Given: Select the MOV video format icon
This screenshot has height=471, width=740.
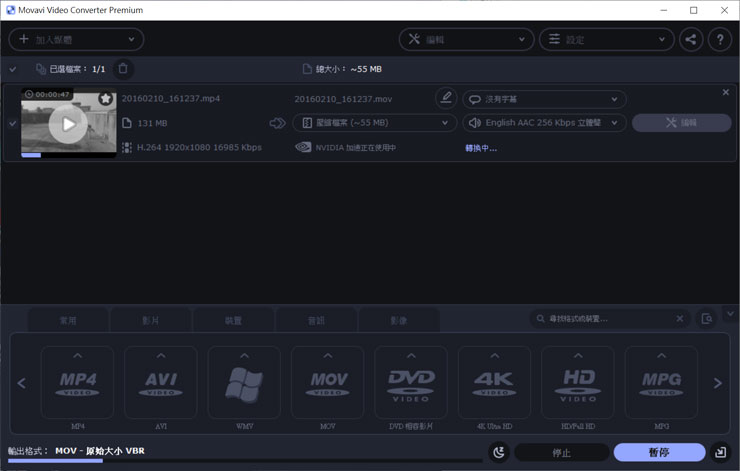Looking at the screenshot, I should 328,385.
